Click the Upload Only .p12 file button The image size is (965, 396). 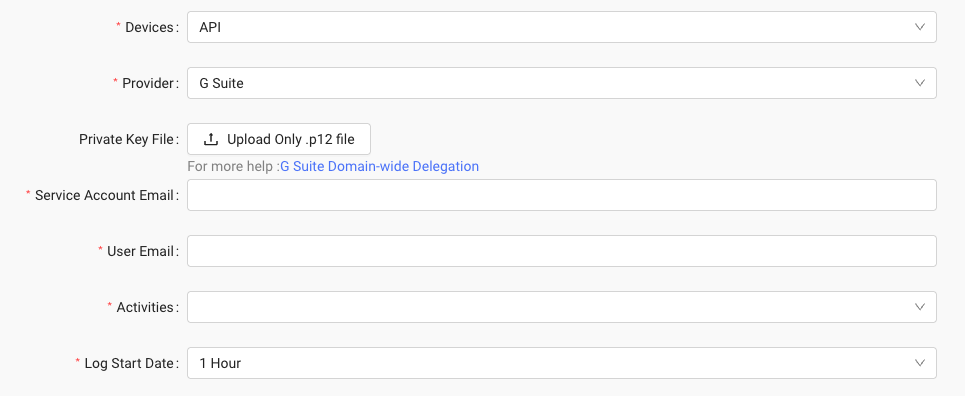[x=279, y=139]
